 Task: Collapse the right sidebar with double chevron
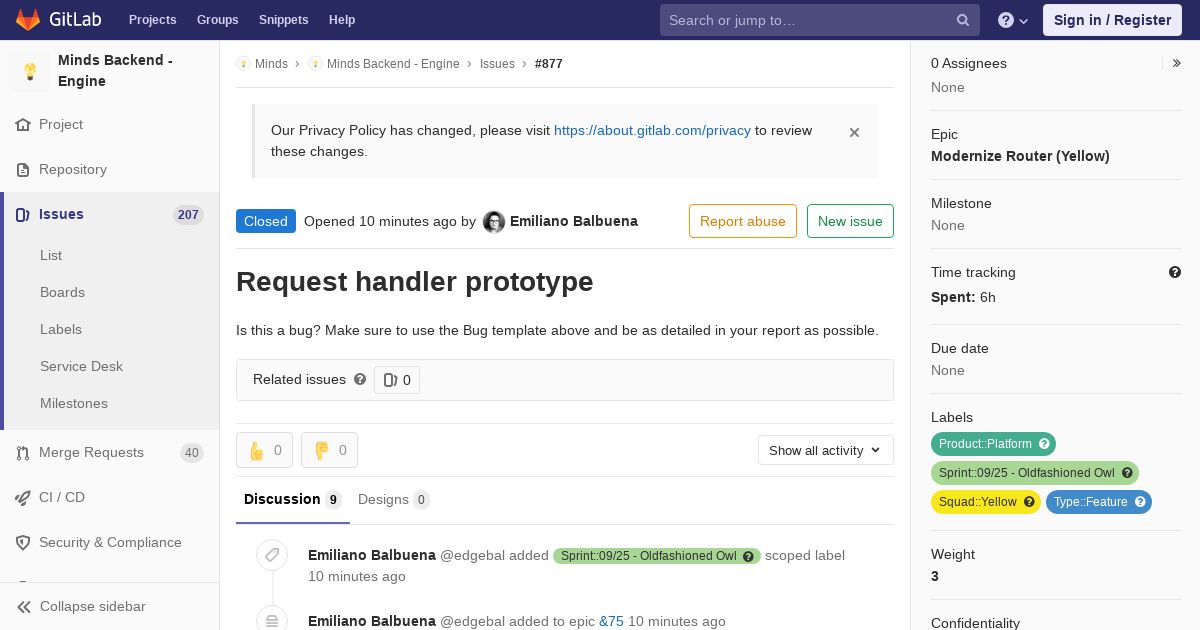click(1177, 63)
